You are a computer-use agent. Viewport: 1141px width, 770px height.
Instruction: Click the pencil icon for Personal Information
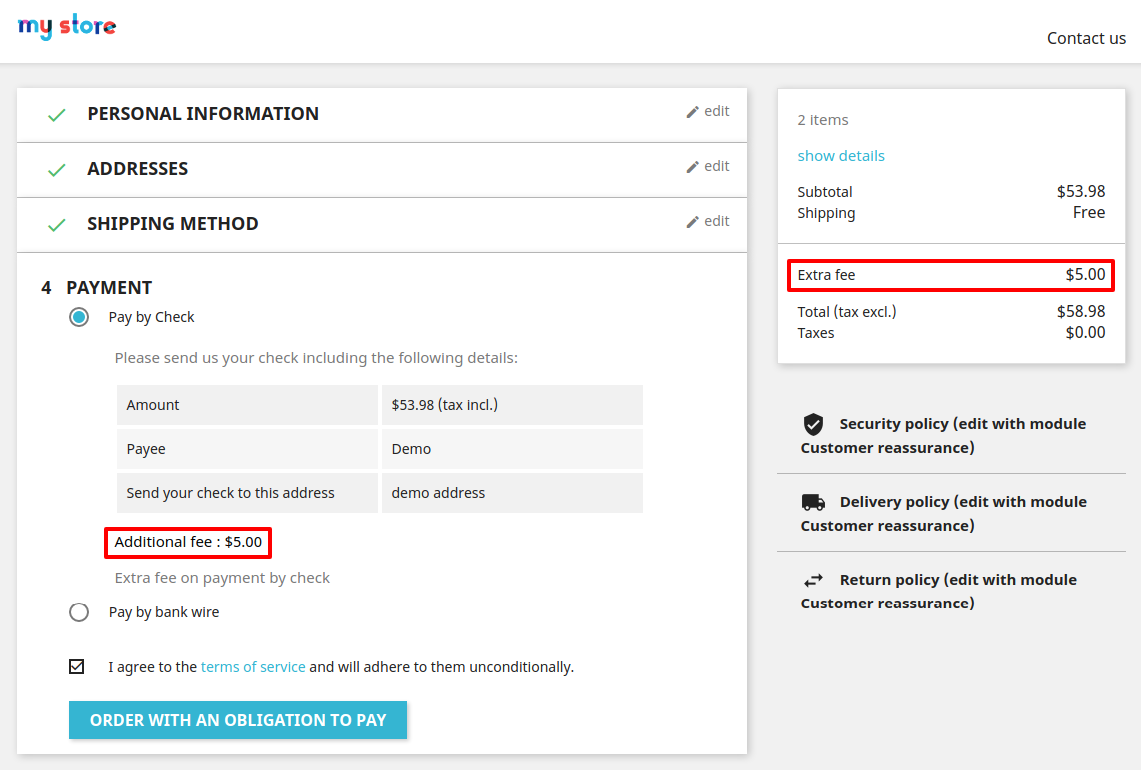pos(692,112)
